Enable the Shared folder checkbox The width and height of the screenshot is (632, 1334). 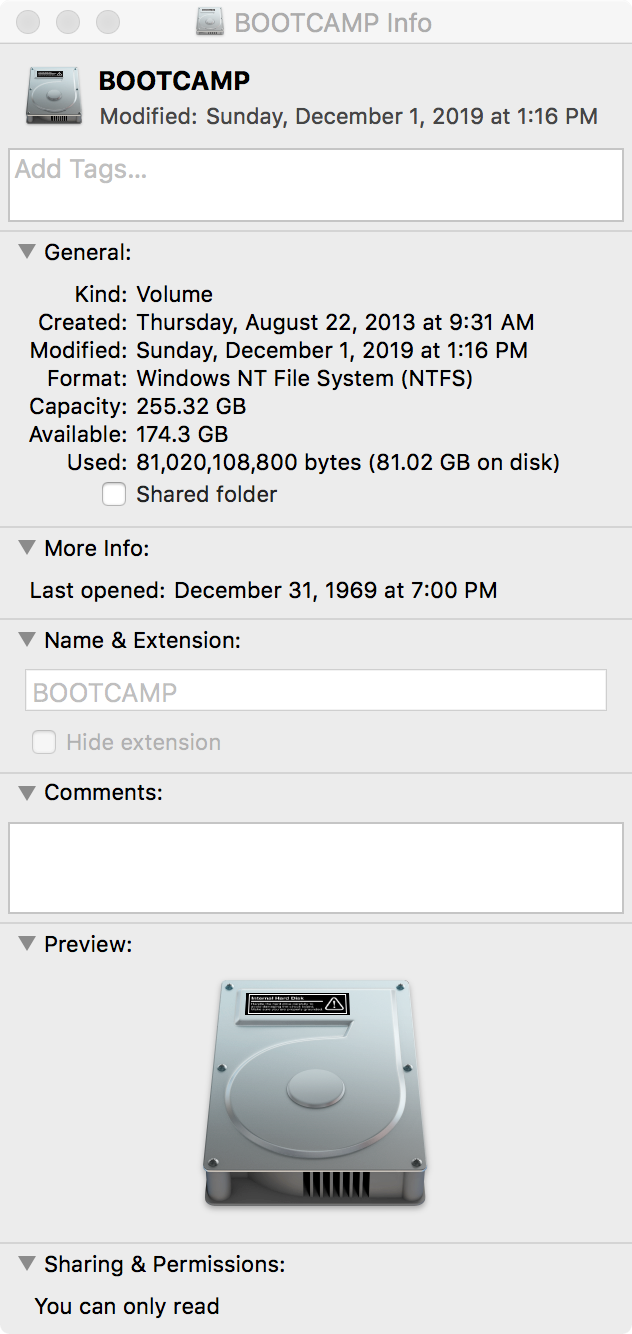click(x=114, y=494)
